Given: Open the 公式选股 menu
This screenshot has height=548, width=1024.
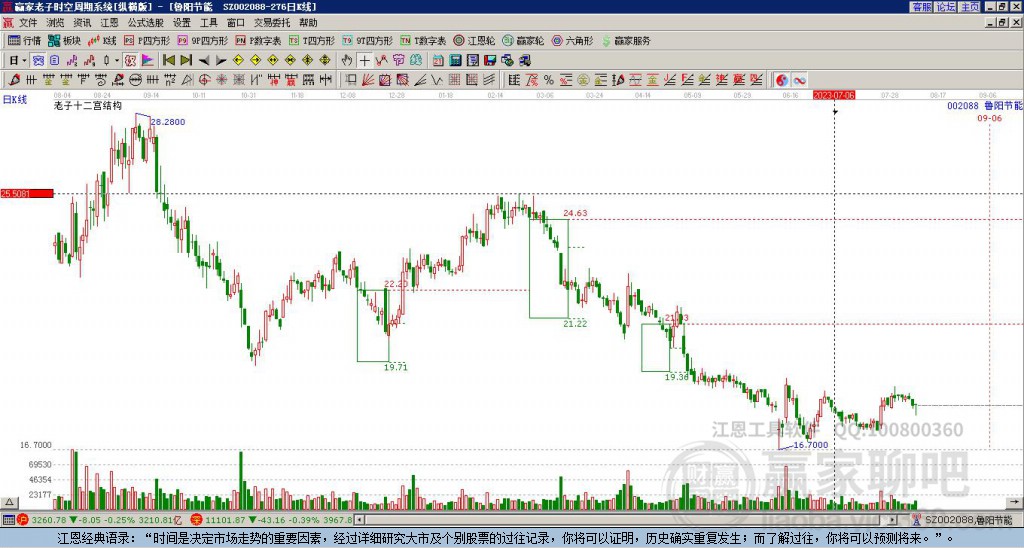Looking at the screenshot, I should (146, 23).
